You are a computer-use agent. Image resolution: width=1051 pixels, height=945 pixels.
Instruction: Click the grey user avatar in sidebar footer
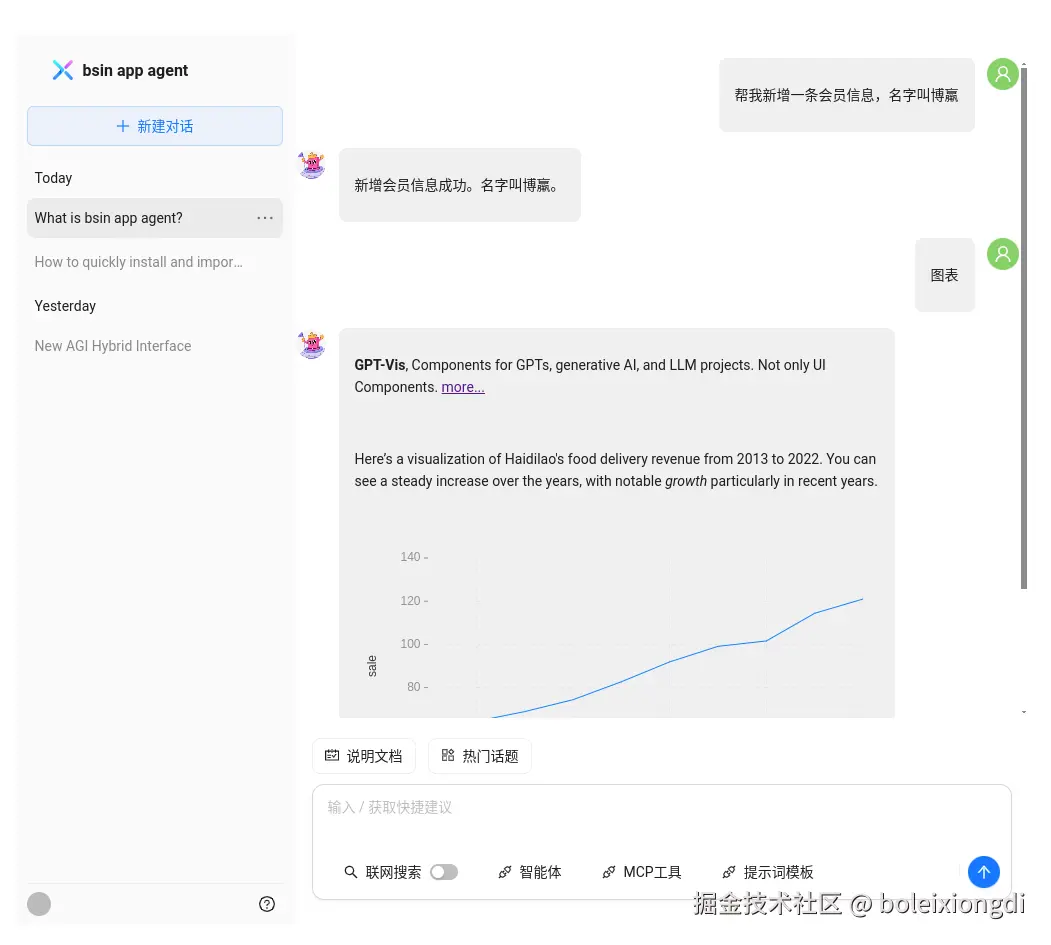(x=39, y=903)
